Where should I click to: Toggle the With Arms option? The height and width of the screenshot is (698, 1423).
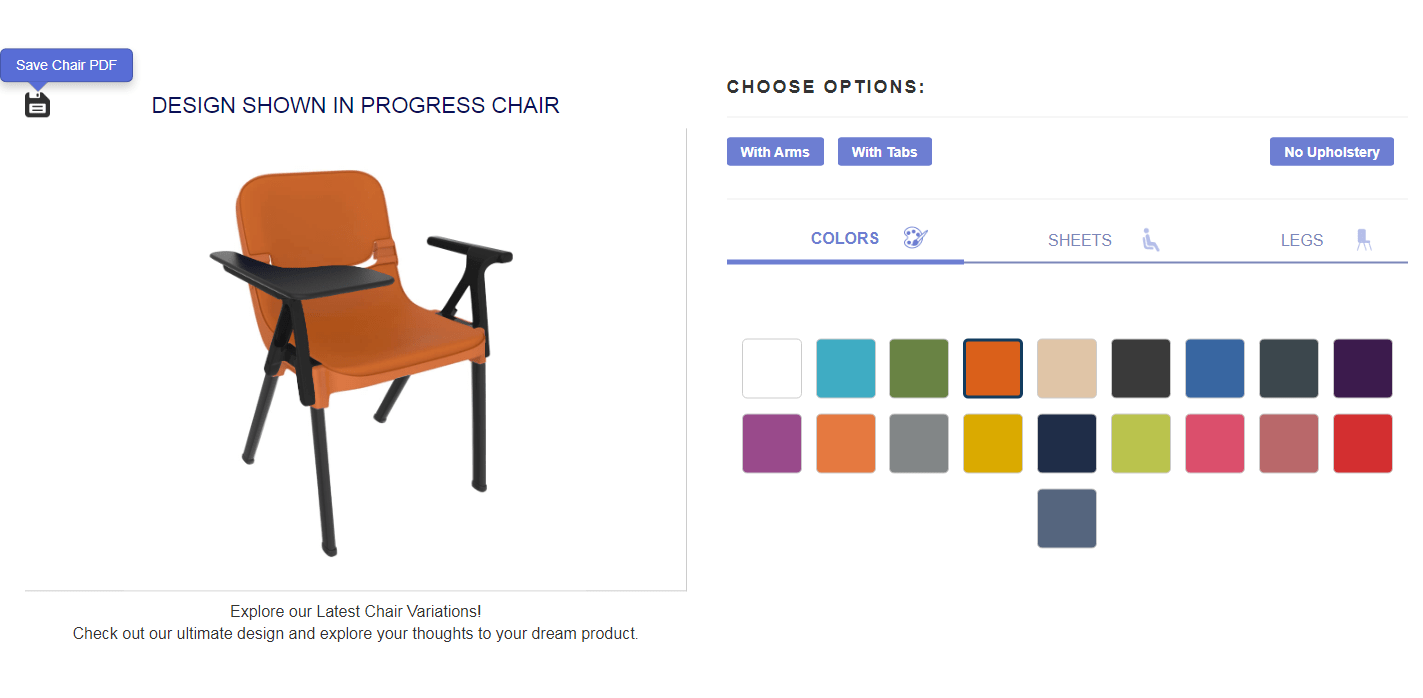tap(775, 152)
